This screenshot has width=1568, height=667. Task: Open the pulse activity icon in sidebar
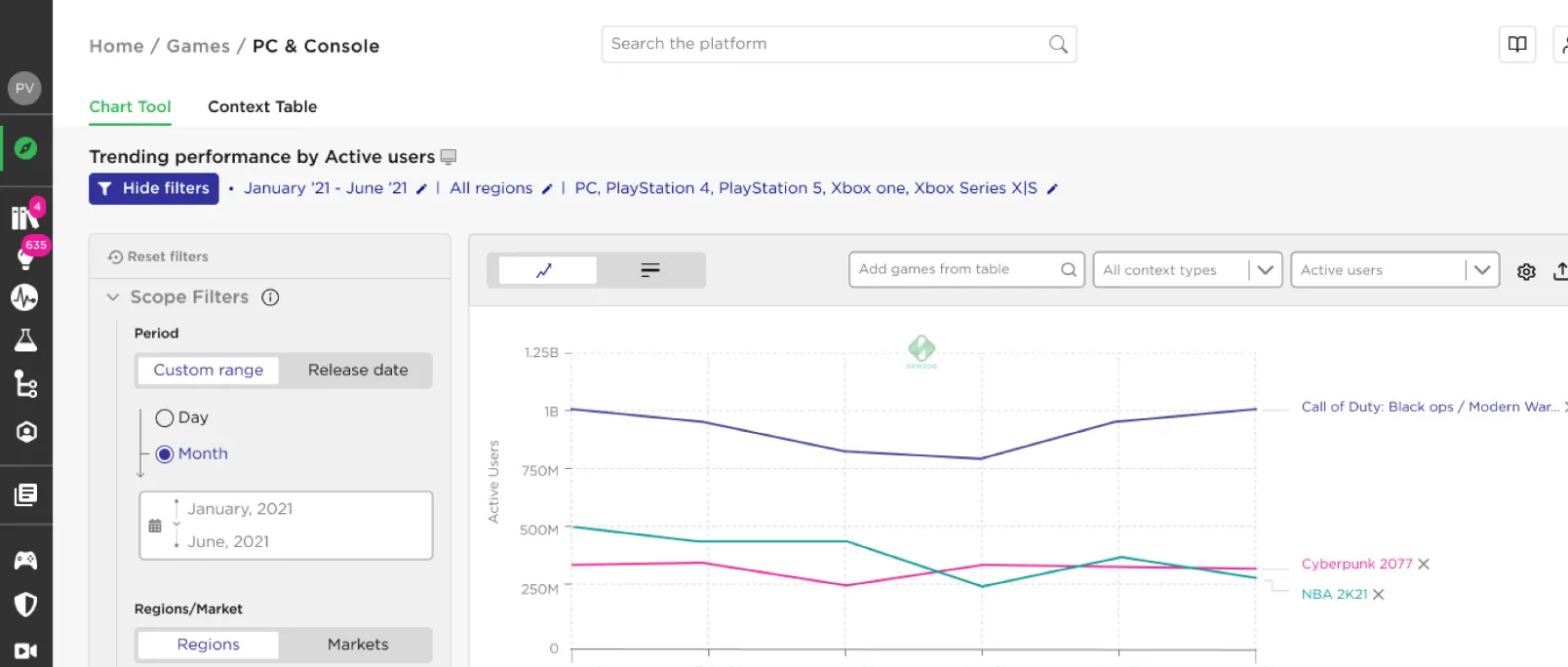coord(24,297)
